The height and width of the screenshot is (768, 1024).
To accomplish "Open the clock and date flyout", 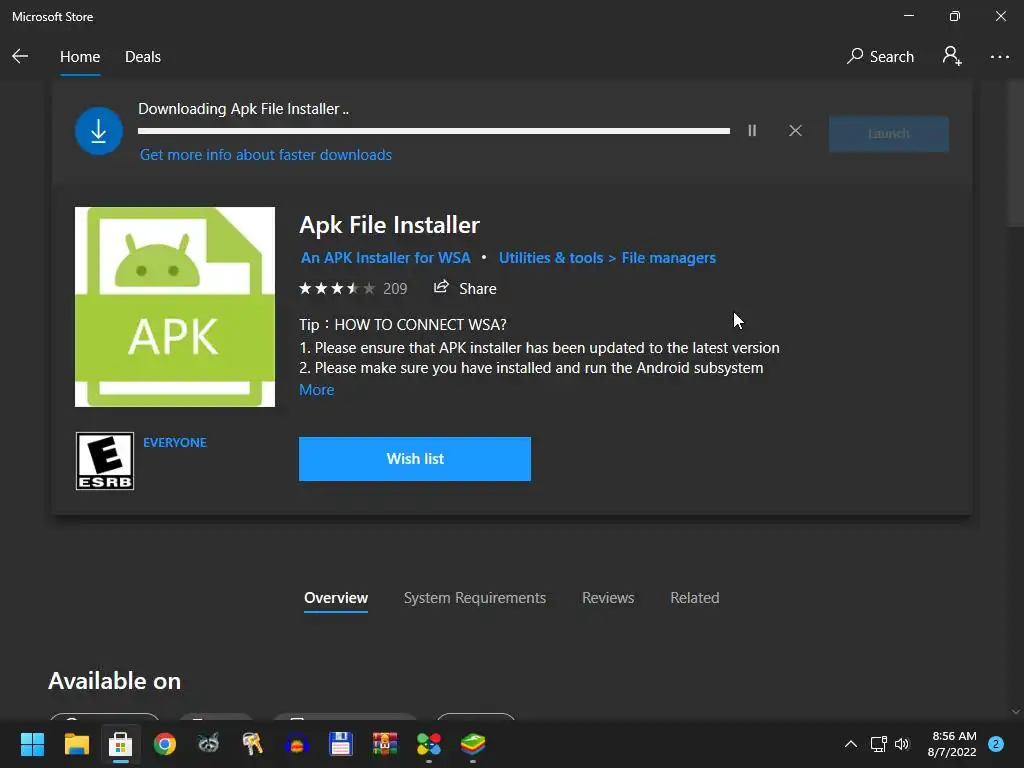I will coord(952,744).
